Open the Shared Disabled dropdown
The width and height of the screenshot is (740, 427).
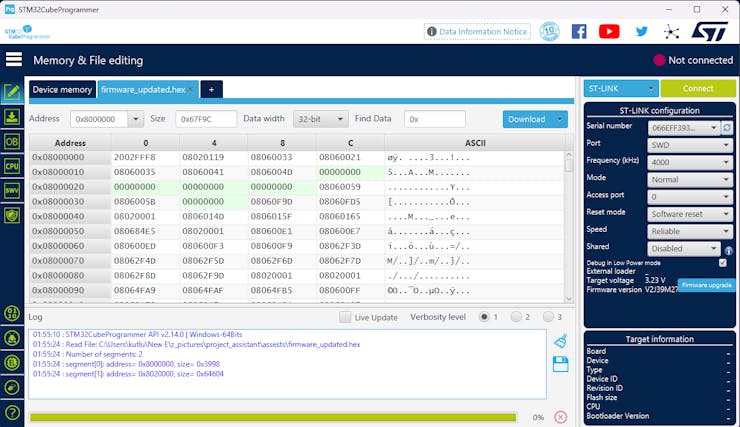pyautogui.click(x=684, y=248)
